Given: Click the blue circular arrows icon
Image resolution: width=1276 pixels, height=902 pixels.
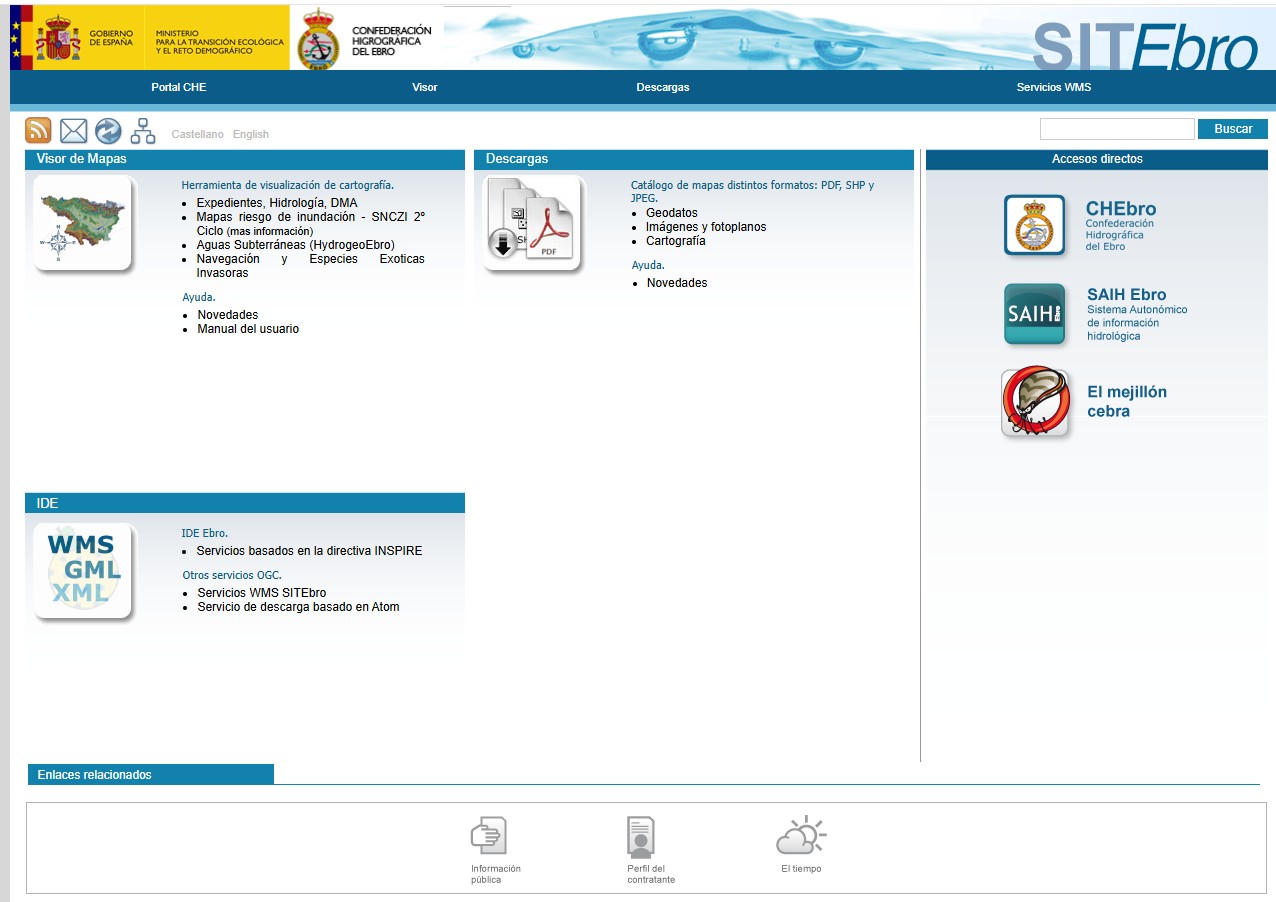Looking at the screenshot, I should 108,130.
